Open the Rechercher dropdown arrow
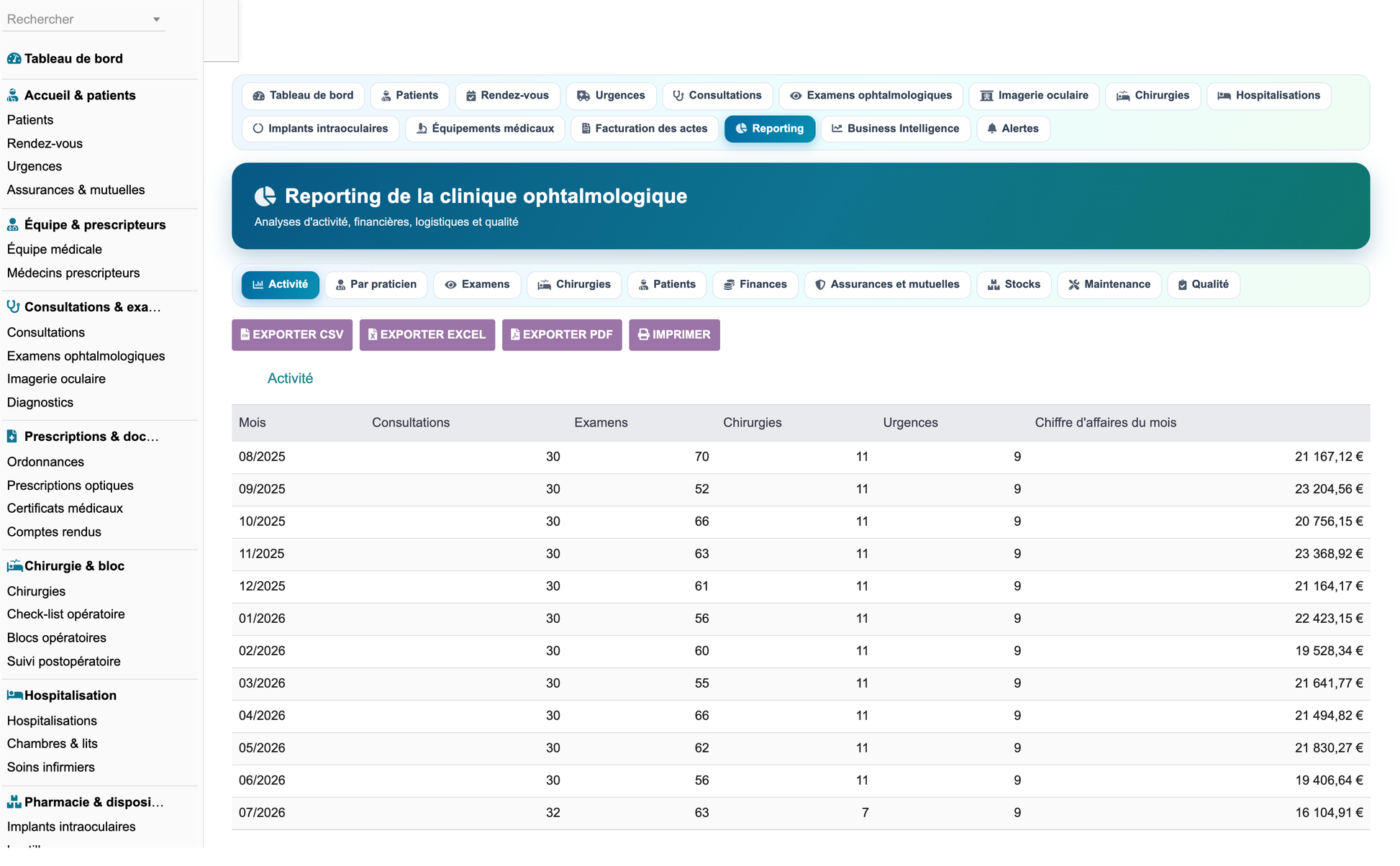 pos(156,19)
